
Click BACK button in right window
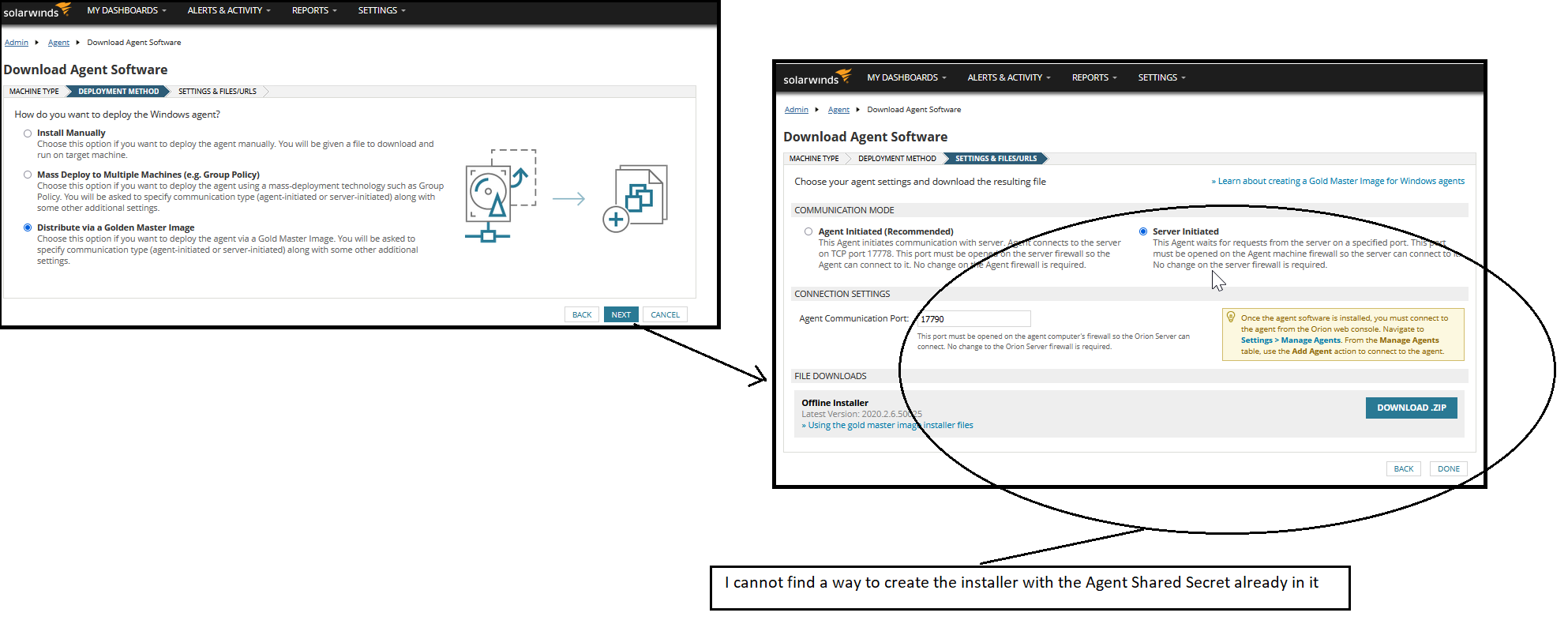coord(1404,468)
